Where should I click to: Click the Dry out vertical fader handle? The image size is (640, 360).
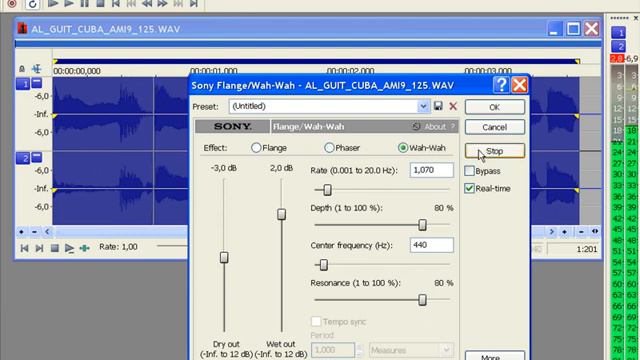click(224, 258)
